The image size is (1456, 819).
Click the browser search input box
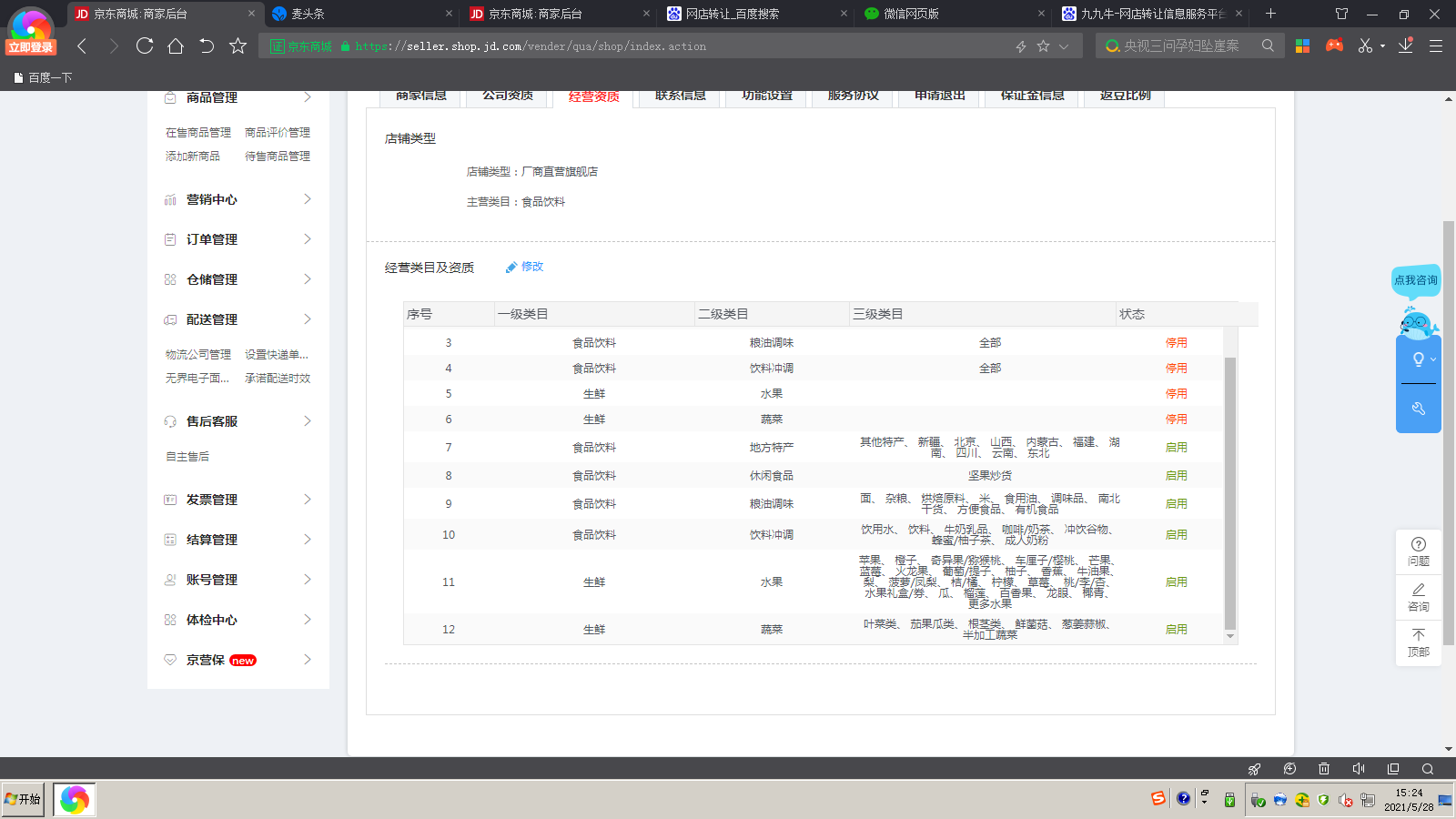1190,45
